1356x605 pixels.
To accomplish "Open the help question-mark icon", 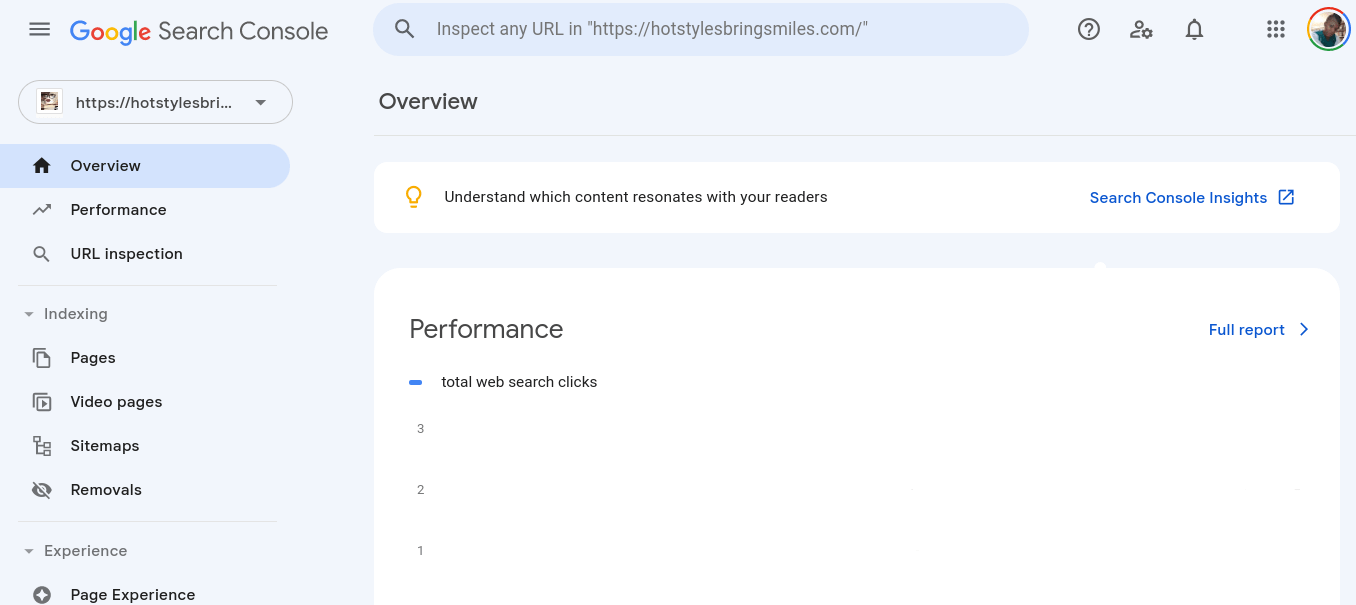I will [1088, 29].
